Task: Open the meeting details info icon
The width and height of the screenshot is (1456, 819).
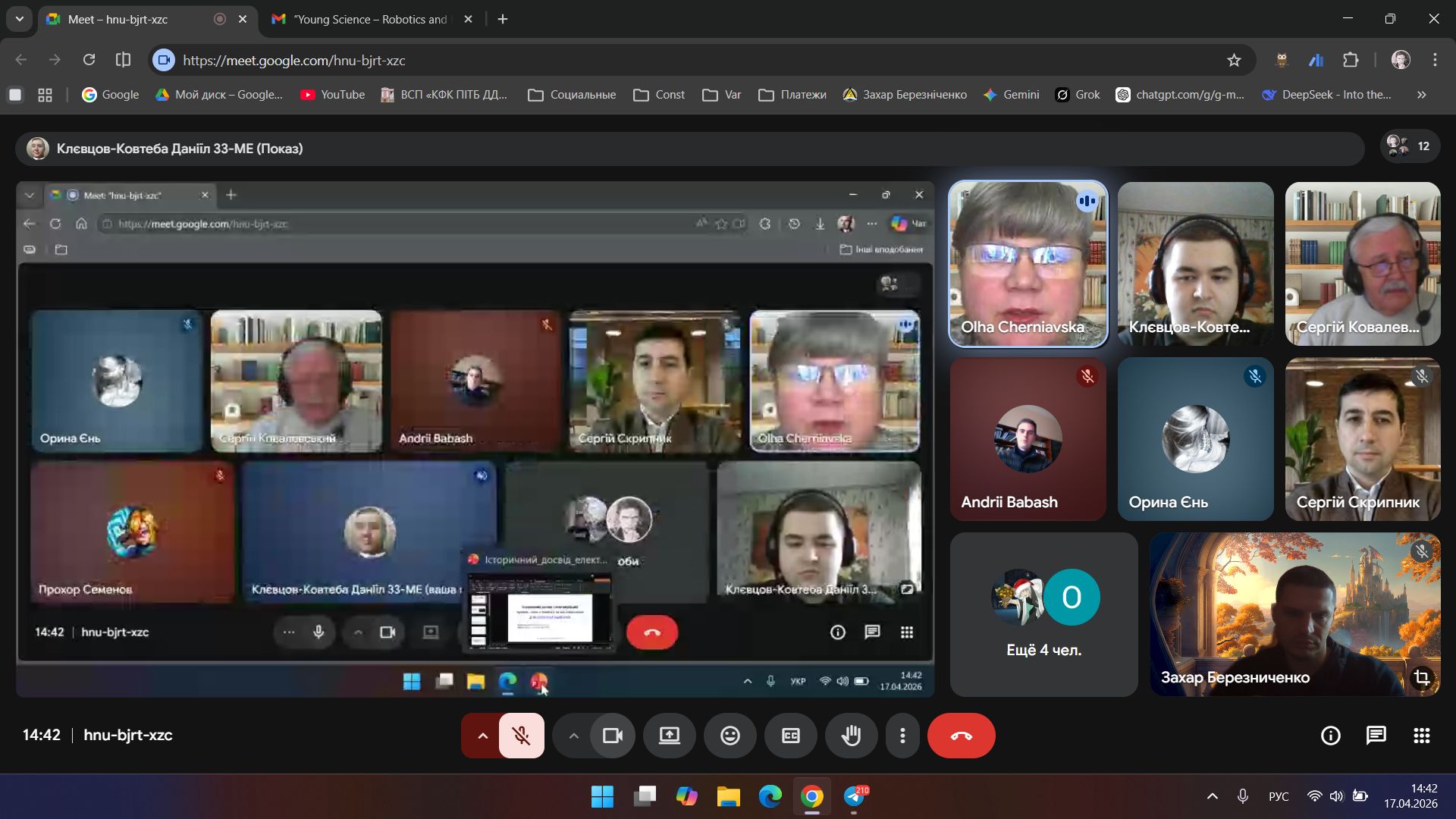Action: click(x=1330, y=736)
